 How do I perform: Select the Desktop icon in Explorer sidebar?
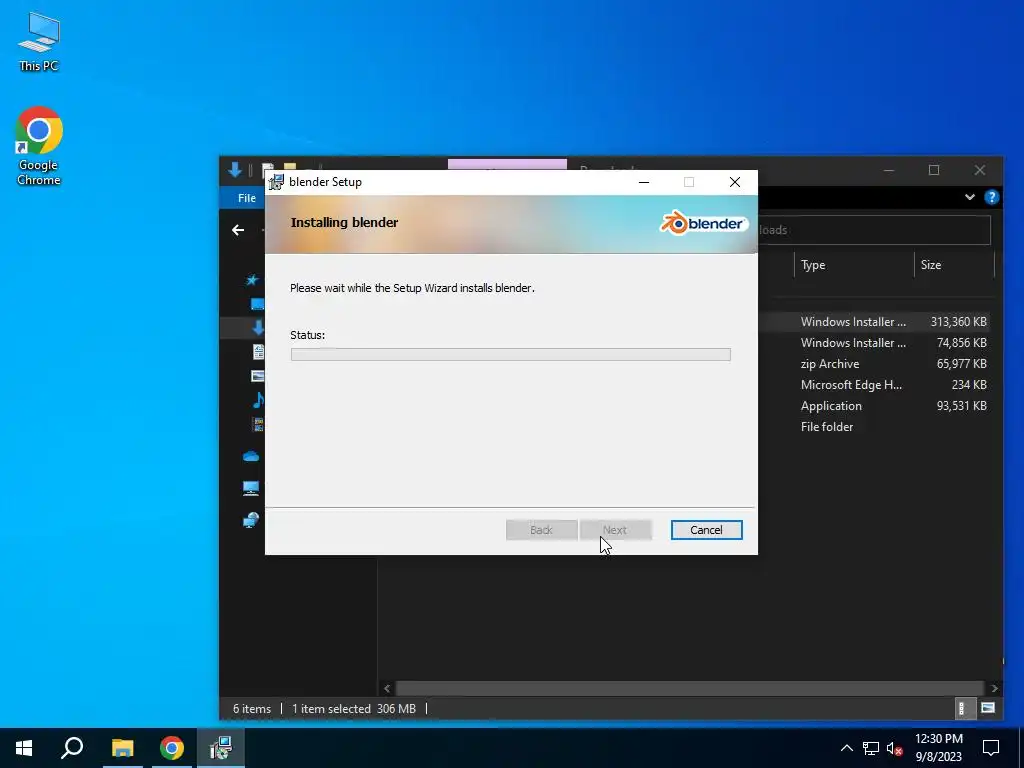[x=258, y=304]
